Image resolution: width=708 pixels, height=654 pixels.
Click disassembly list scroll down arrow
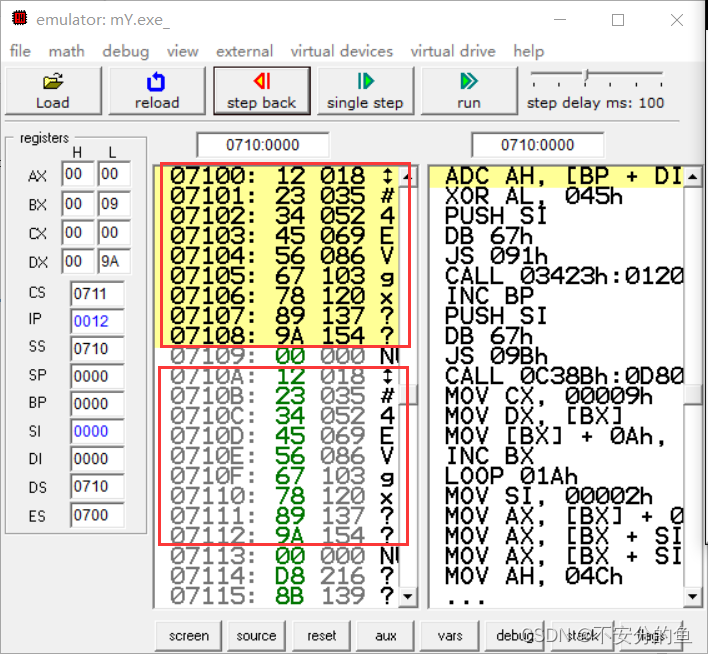[692, 597]
